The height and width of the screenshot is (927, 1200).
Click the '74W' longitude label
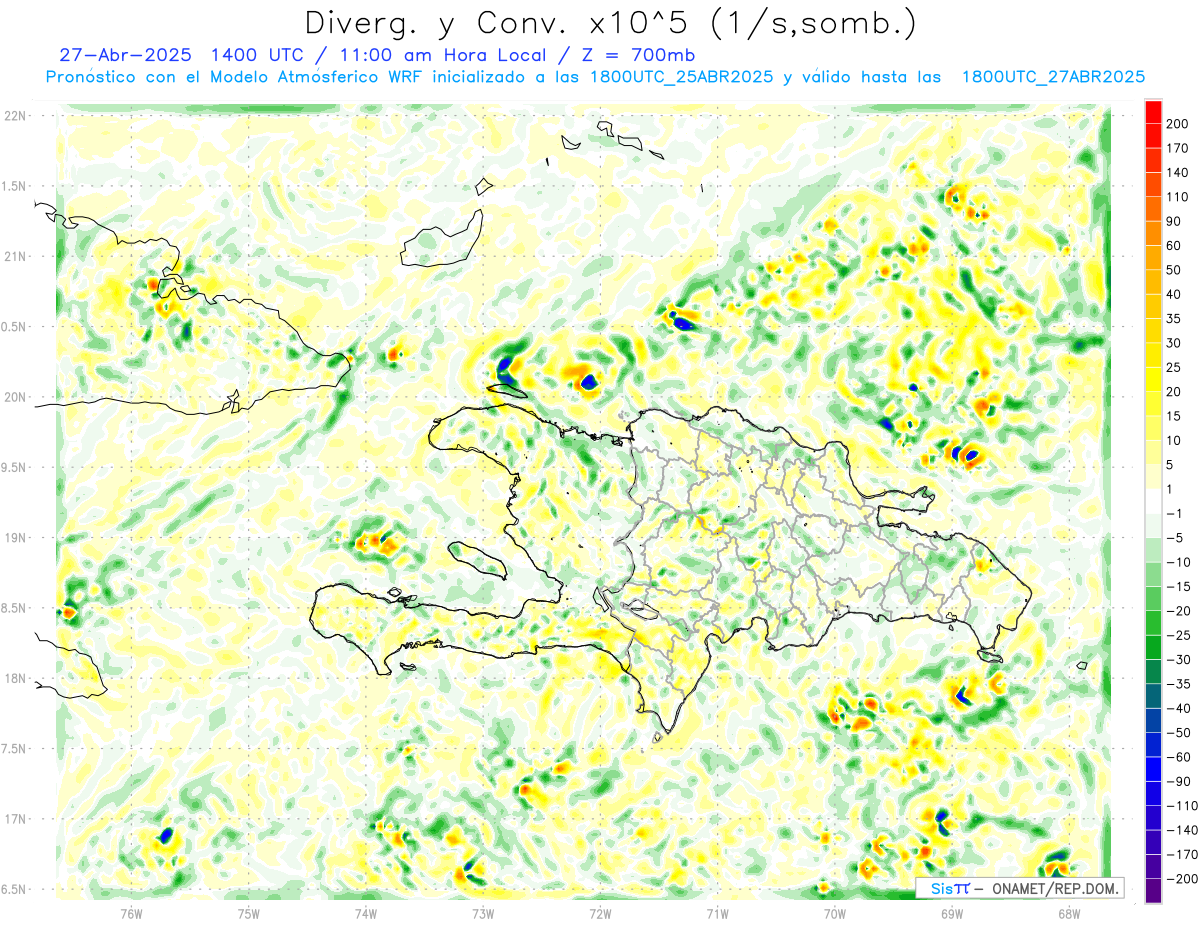[x=365, y=914]
